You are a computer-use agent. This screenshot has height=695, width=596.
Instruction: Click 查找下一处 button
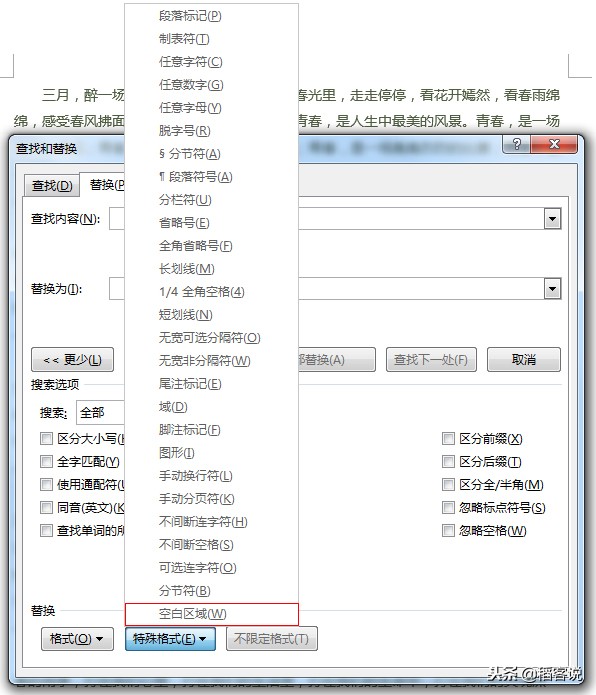(x=431, y=359)
